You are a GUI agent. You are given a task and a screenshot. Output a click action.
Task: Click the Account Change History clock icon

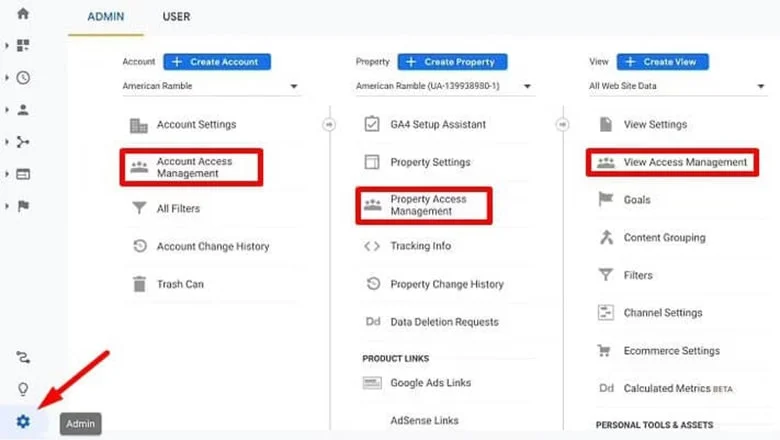(140, 246)
